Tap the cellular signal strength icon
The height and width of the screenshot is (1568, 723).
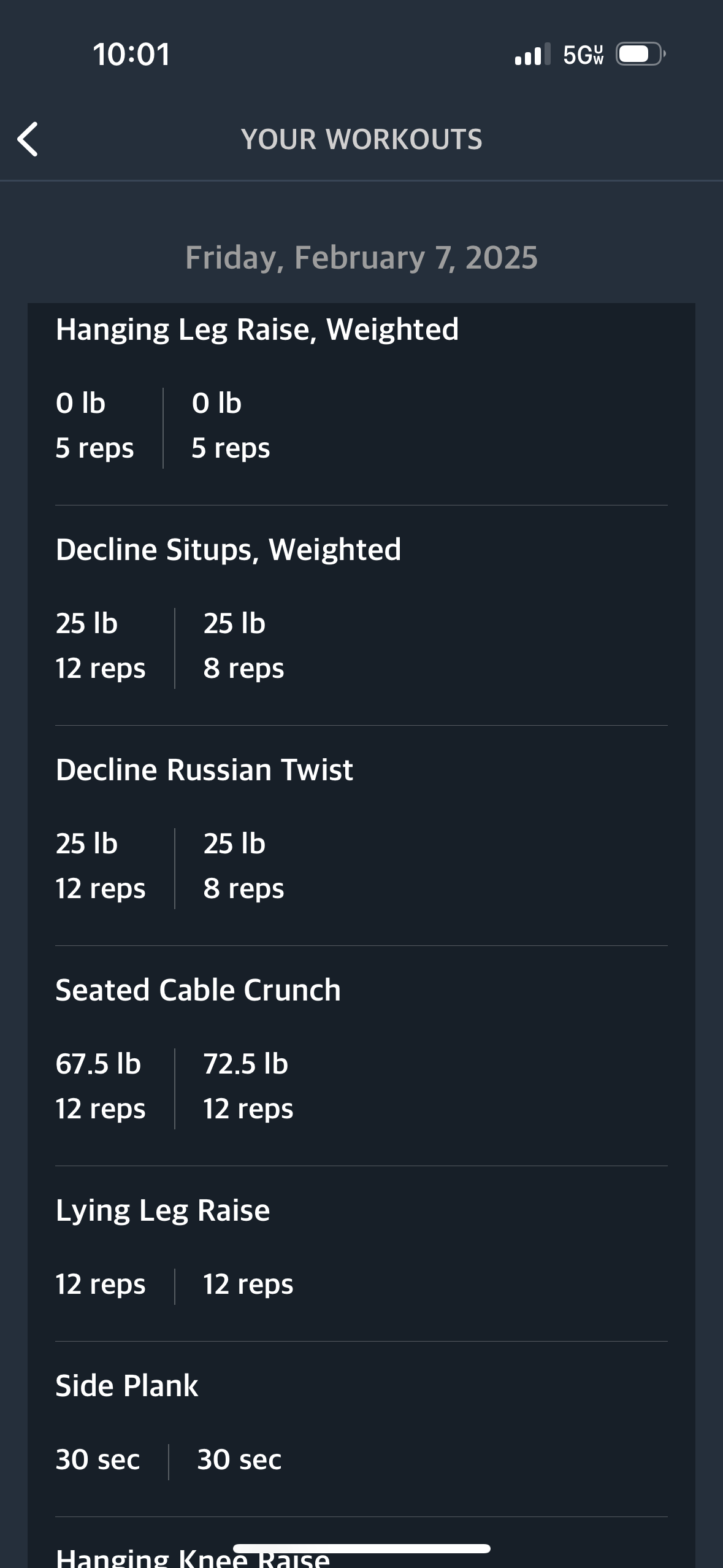coord(532,55)
